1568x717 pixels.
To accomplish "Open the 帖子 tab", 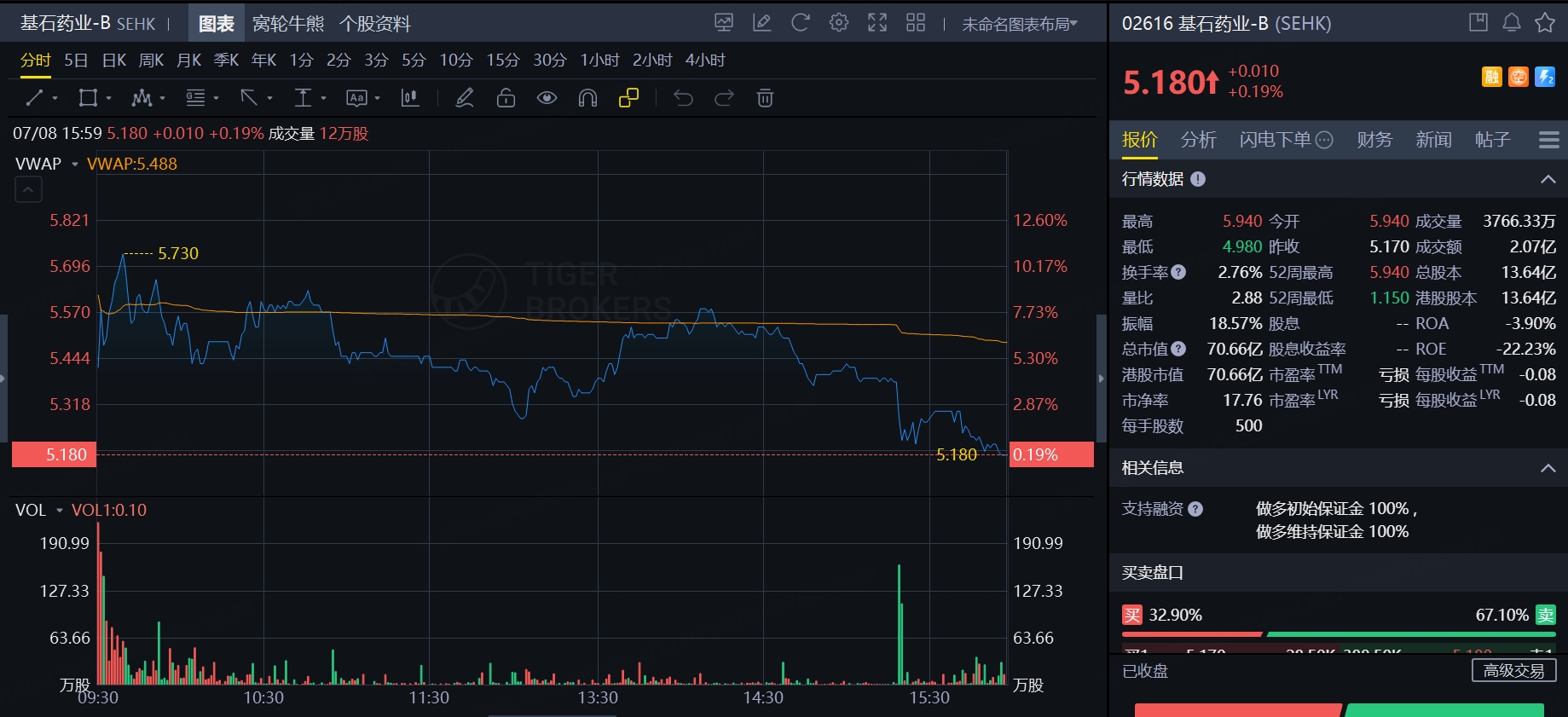I will click(1492, 140).
